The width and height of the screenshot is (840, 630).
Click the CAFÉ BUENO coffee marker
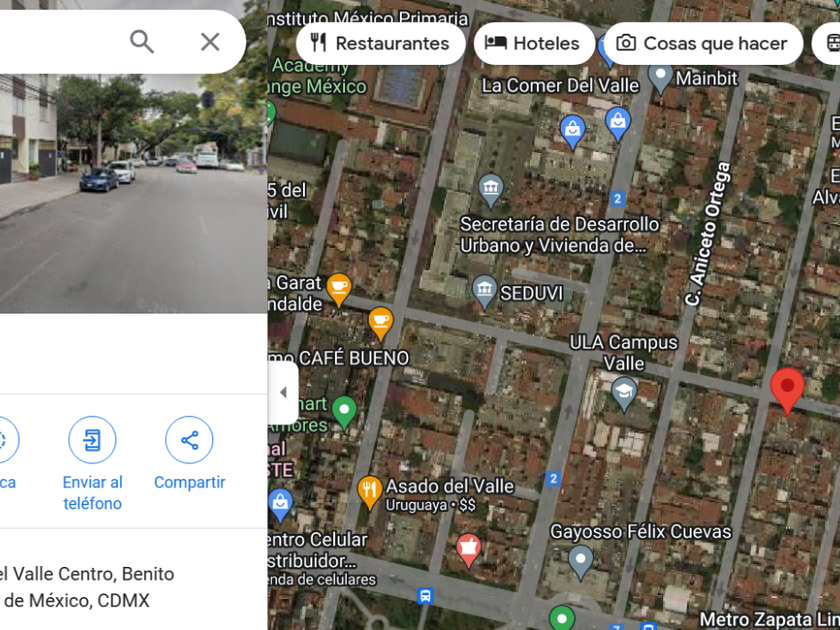click(x=380, y=324)
